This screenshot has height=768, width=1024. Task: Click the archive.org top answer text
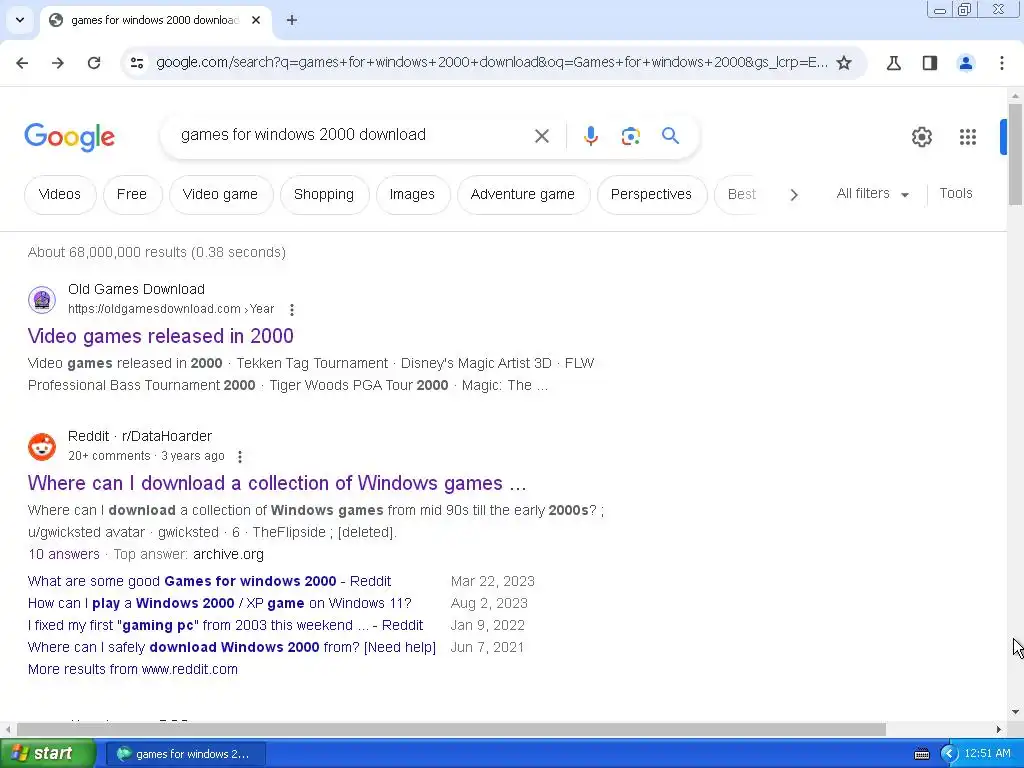point(229,554)
